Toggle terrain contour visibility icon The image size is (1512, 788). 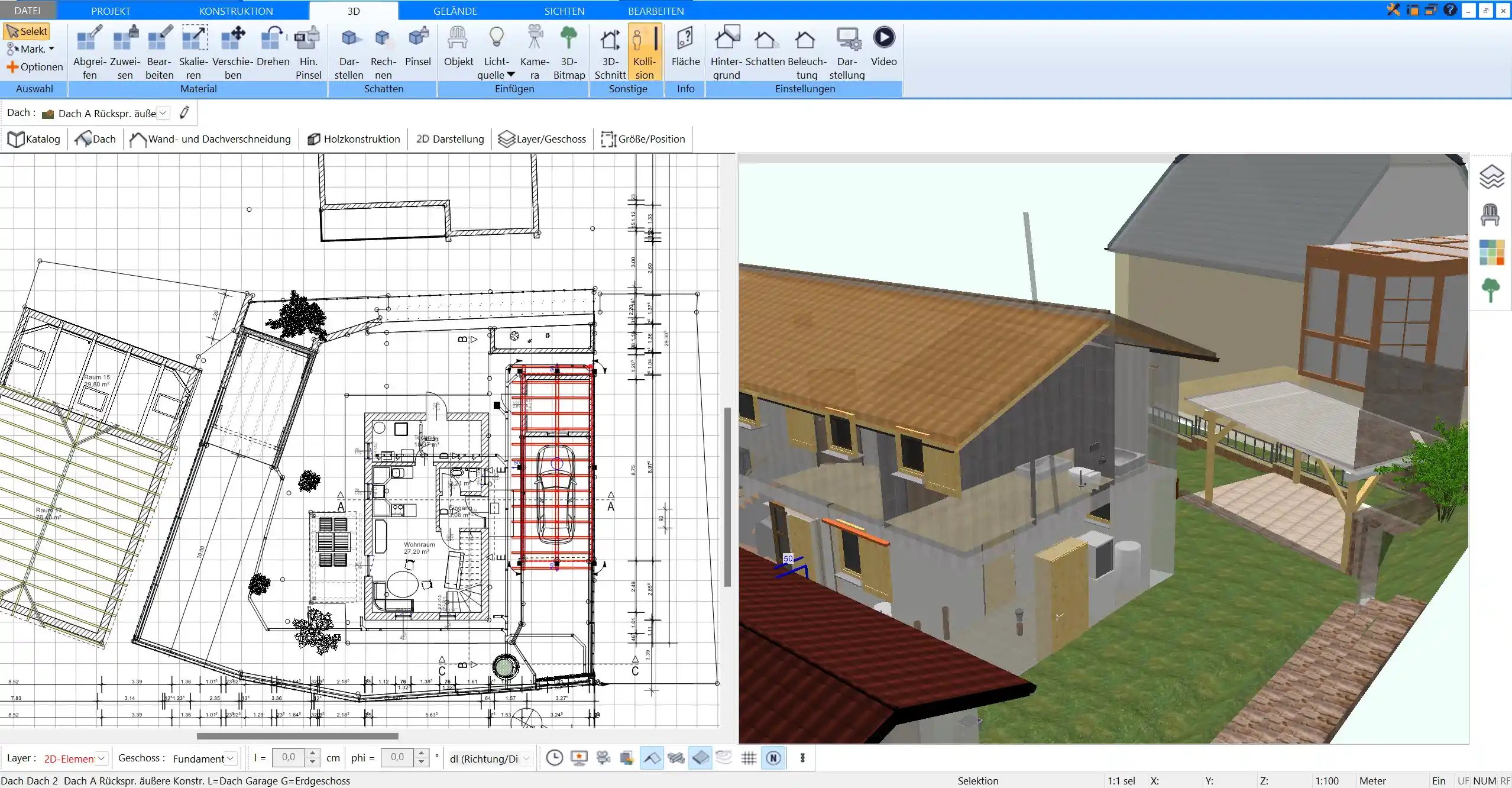pos(724,758)
